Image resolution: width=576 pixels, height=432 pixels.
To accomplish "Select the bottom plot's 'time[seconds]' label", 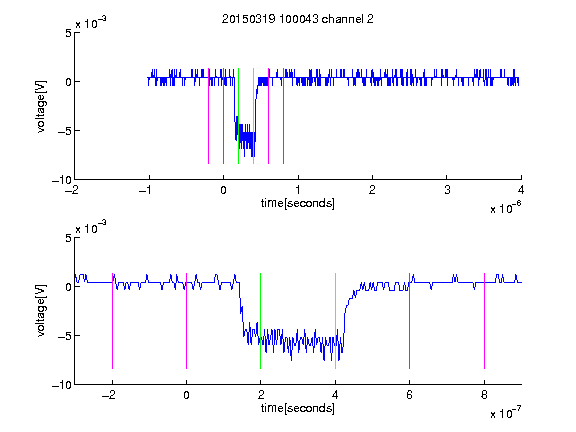I will click(298, 408).
